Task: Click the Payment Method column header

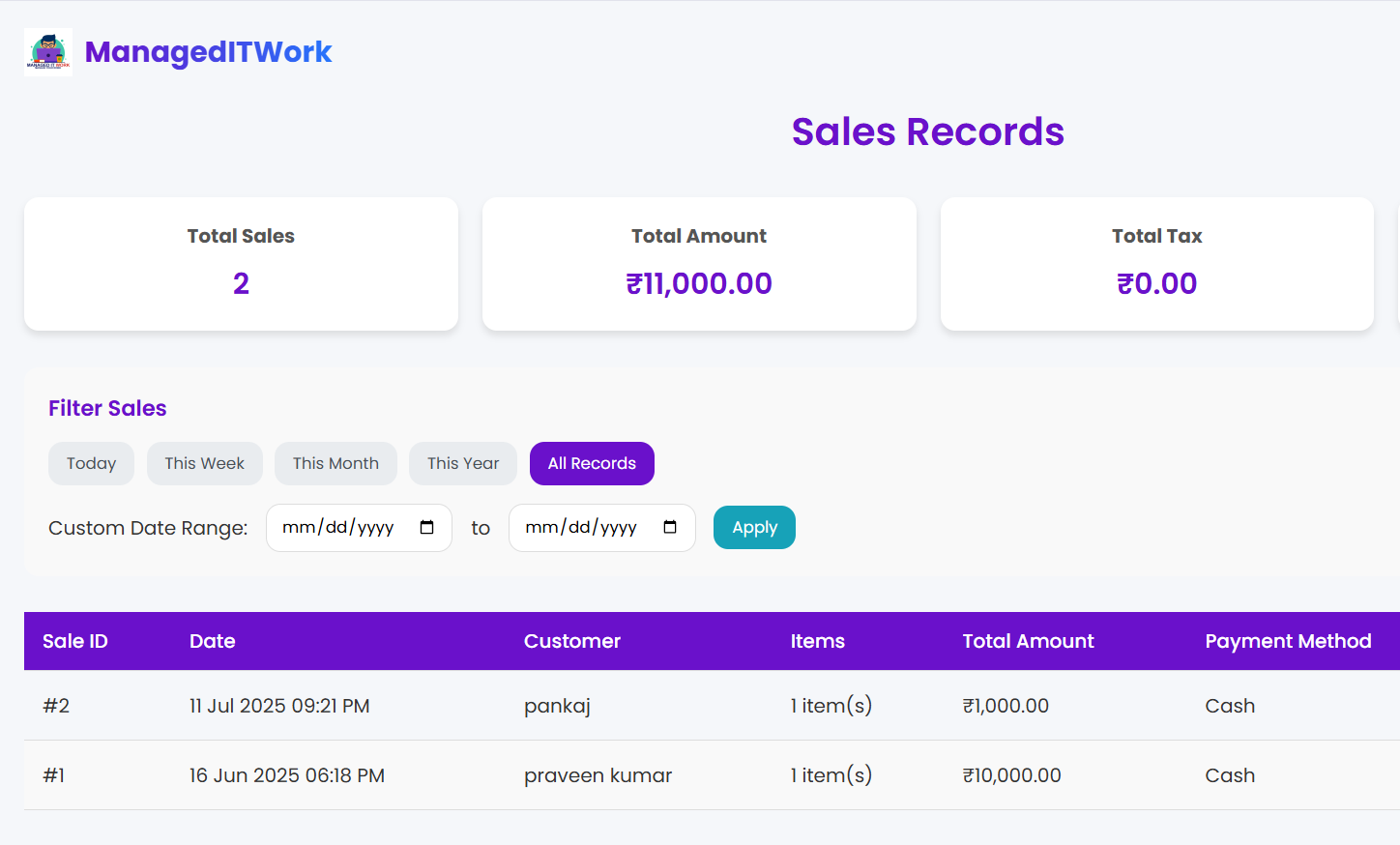Action: [x=1288, y=641]
